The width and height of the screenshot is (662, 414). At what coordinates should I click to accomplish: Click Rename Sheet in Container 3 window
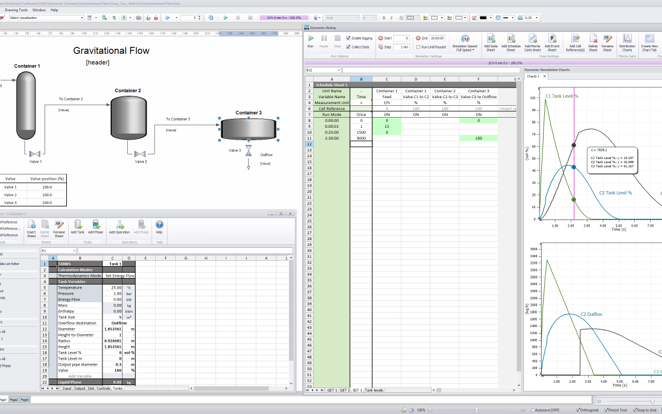pos(59,228)
